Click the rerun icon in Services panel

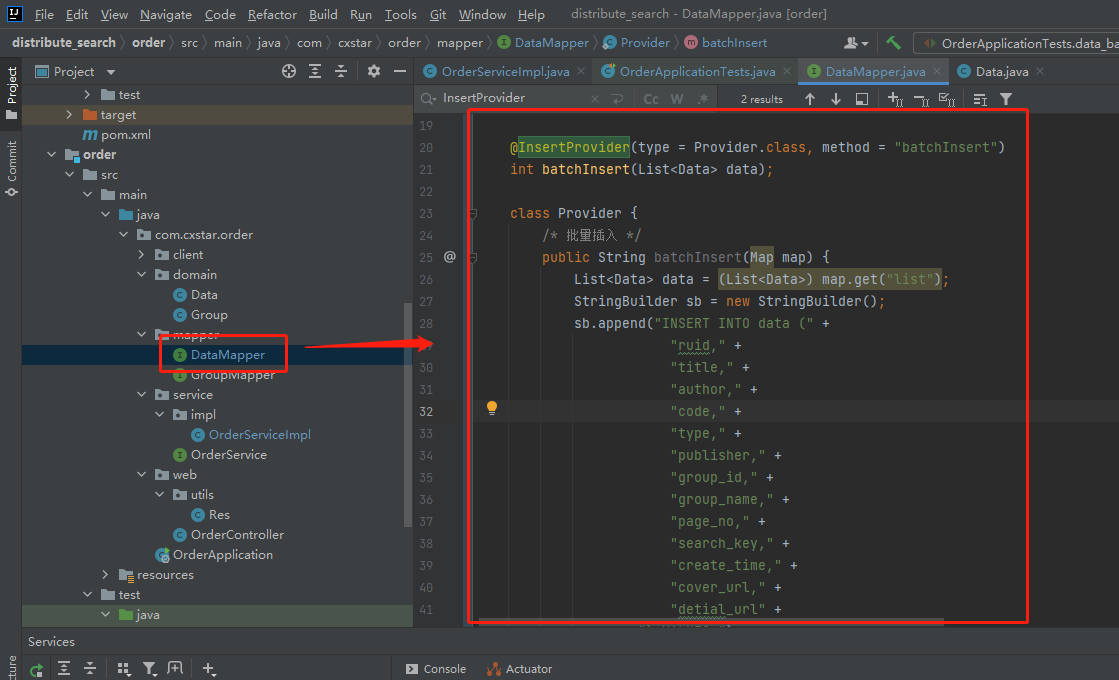(x=36, y=669)
